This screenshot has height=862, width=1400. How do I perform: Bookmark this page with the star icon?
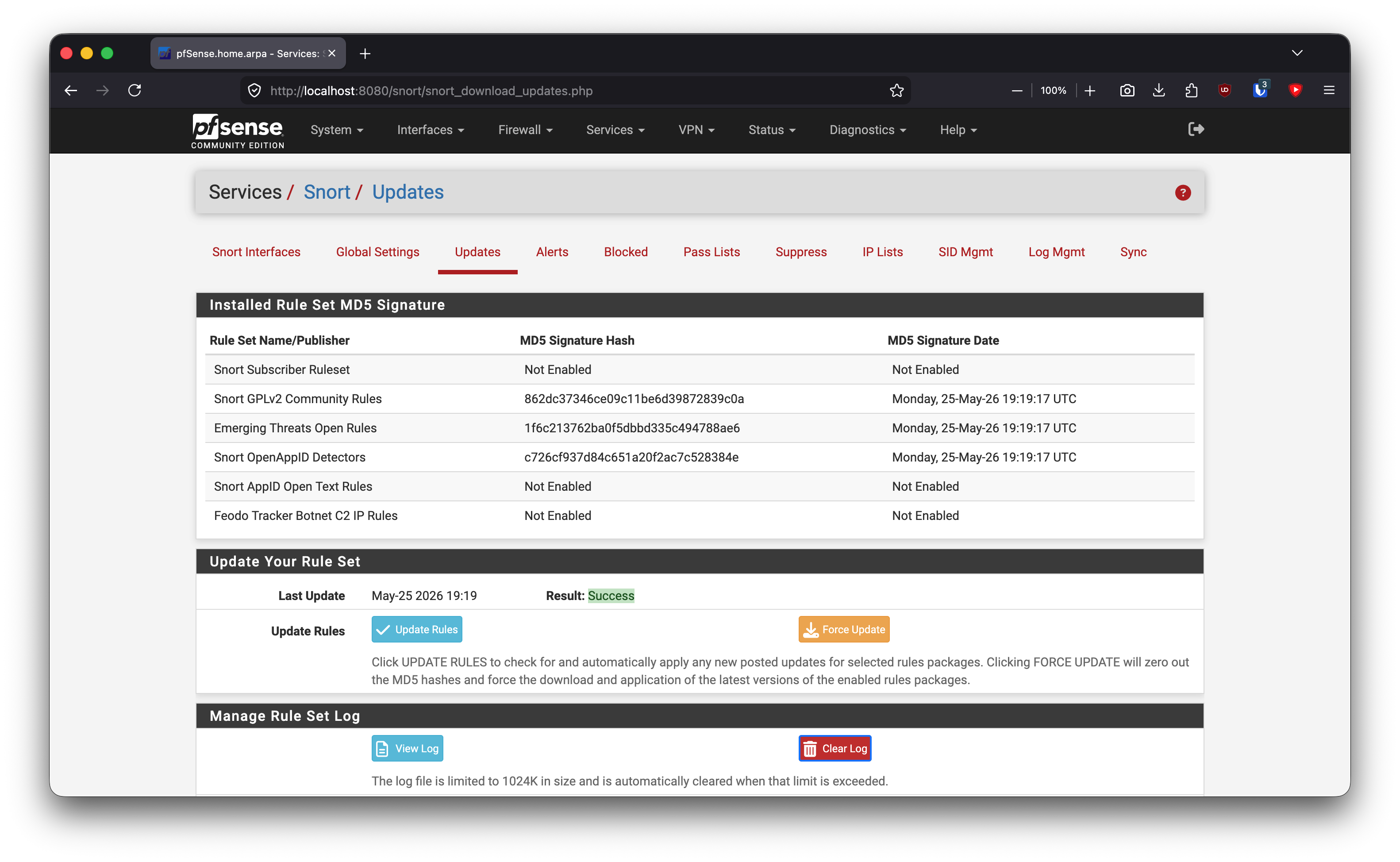click(896, 90)
